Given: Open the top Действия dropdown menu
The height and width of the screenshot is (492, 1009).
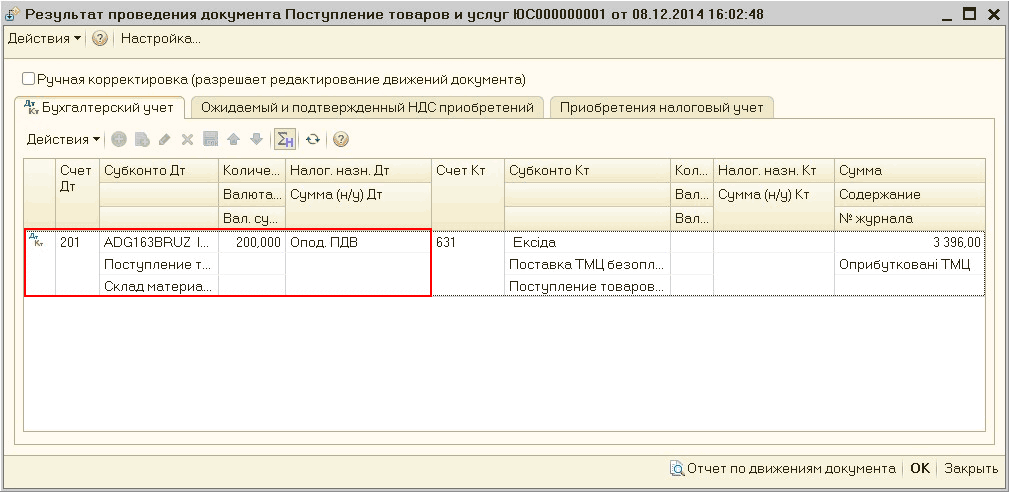Looking at the screenshot, I should coord(44,39).
